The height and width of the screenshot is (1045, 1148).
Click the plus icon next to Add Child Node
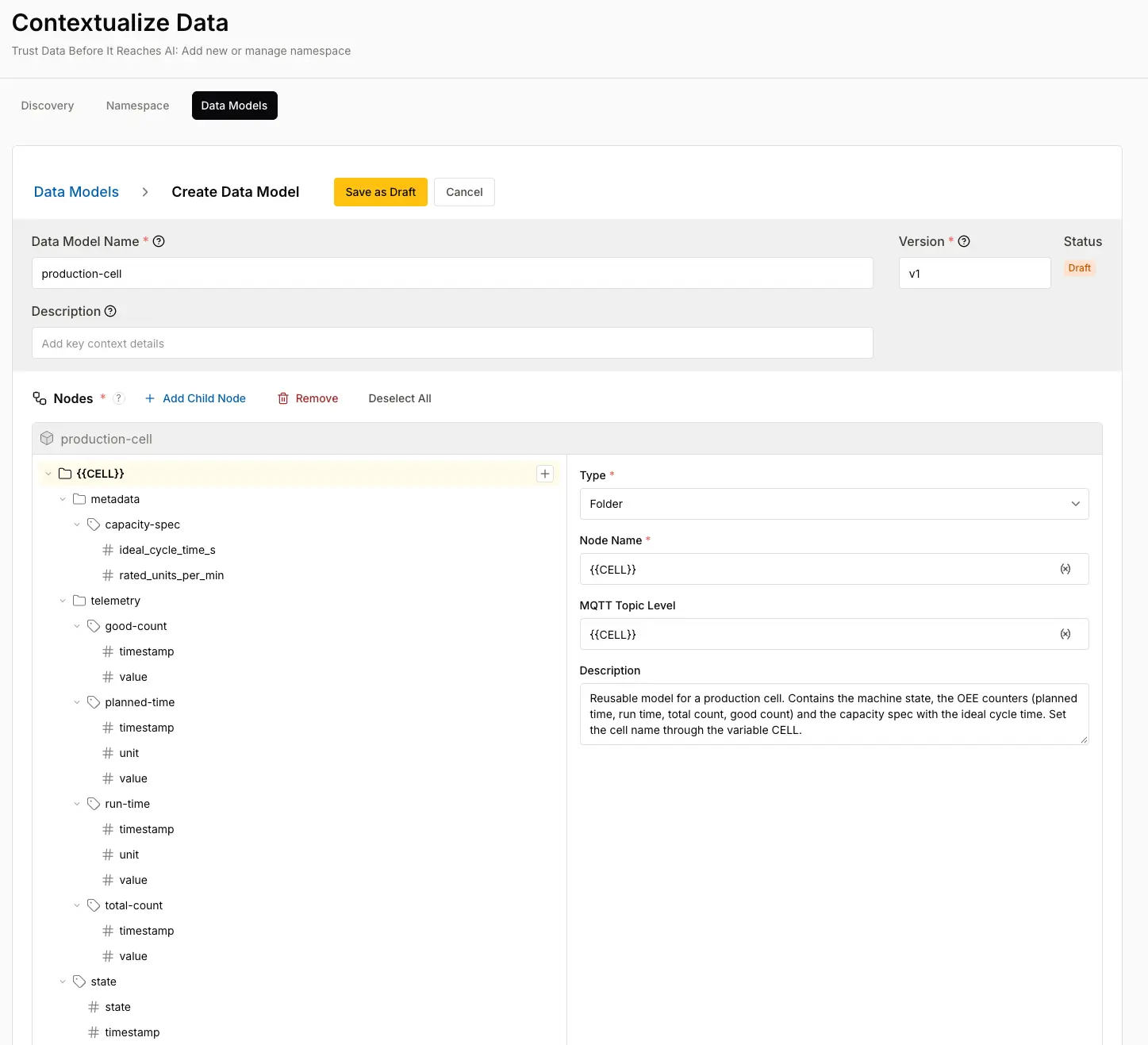pos(150,398)
